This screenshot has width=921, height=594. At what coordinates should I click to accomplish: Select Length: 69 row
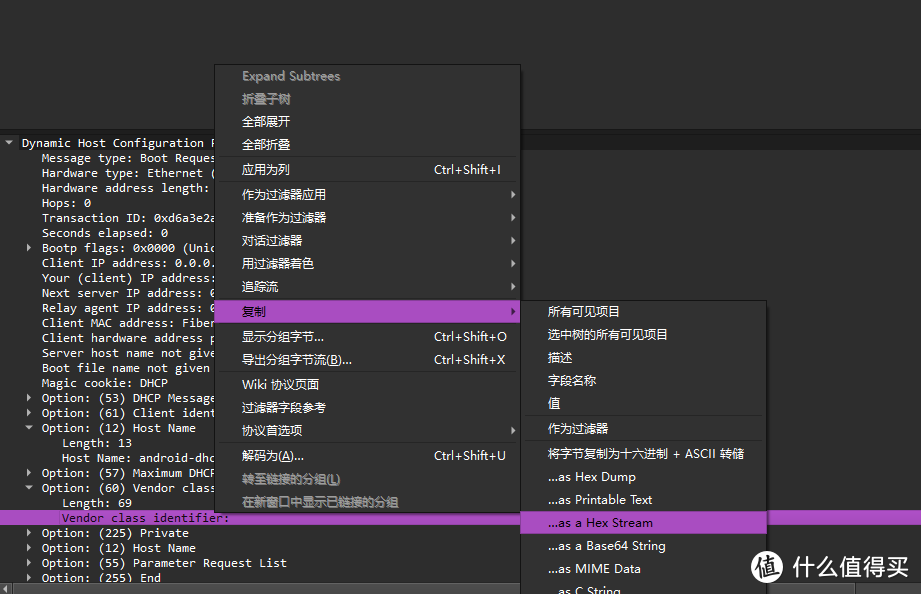[x=97, y=502]
